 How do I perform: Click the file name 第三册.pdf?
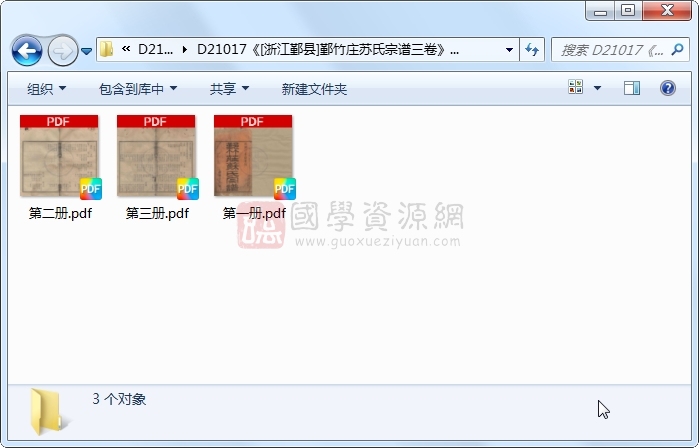coord(157,214)
